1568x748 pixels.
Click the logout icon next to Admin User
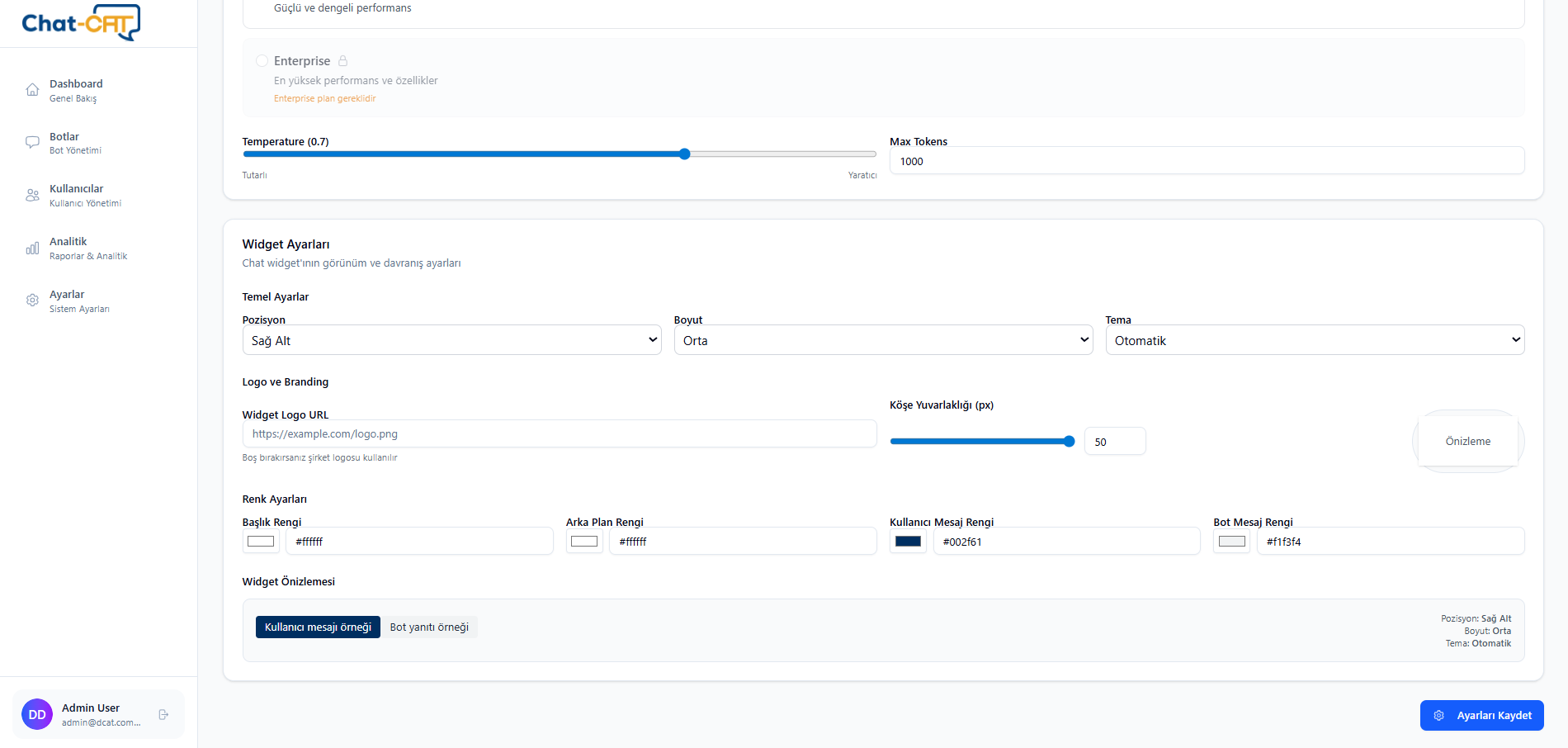(x=163, y=714)
